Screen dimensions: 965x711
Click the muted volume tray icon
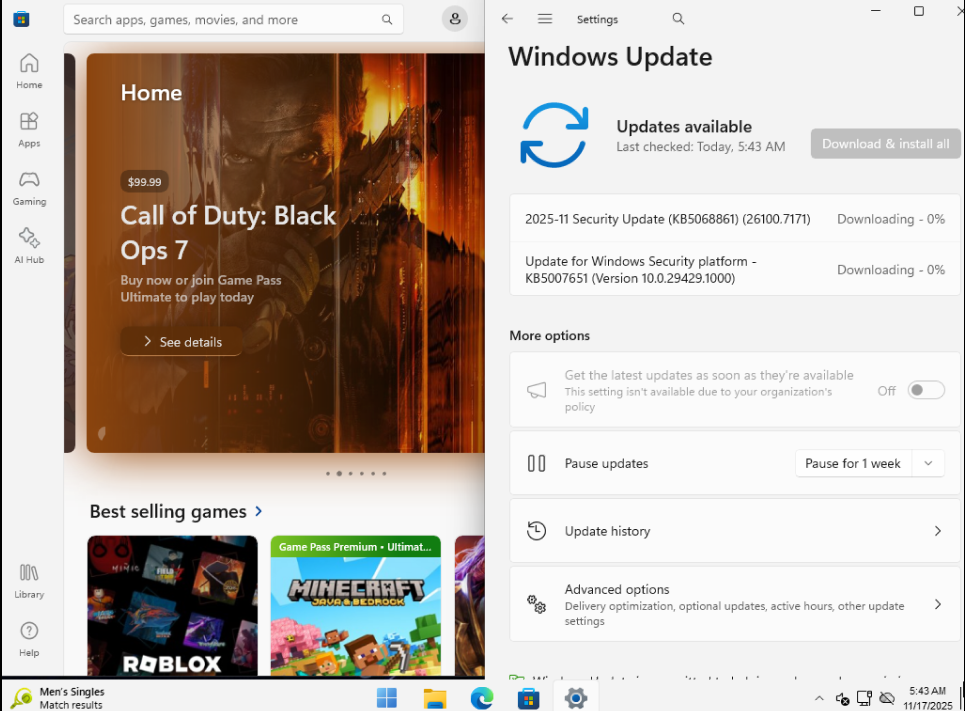tap(842, 698)
